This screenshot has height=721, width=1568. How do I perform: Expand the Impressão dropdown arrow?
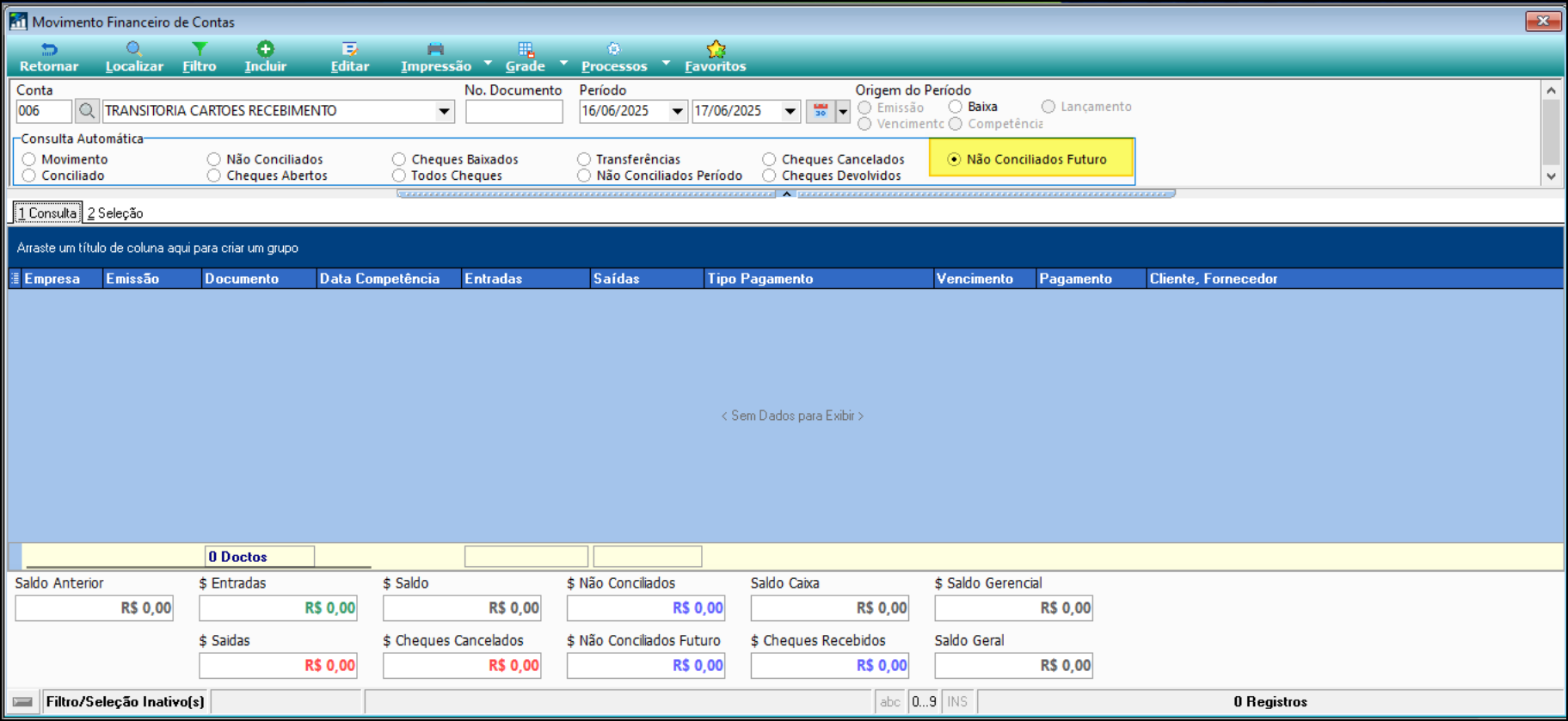pos(488,63)
